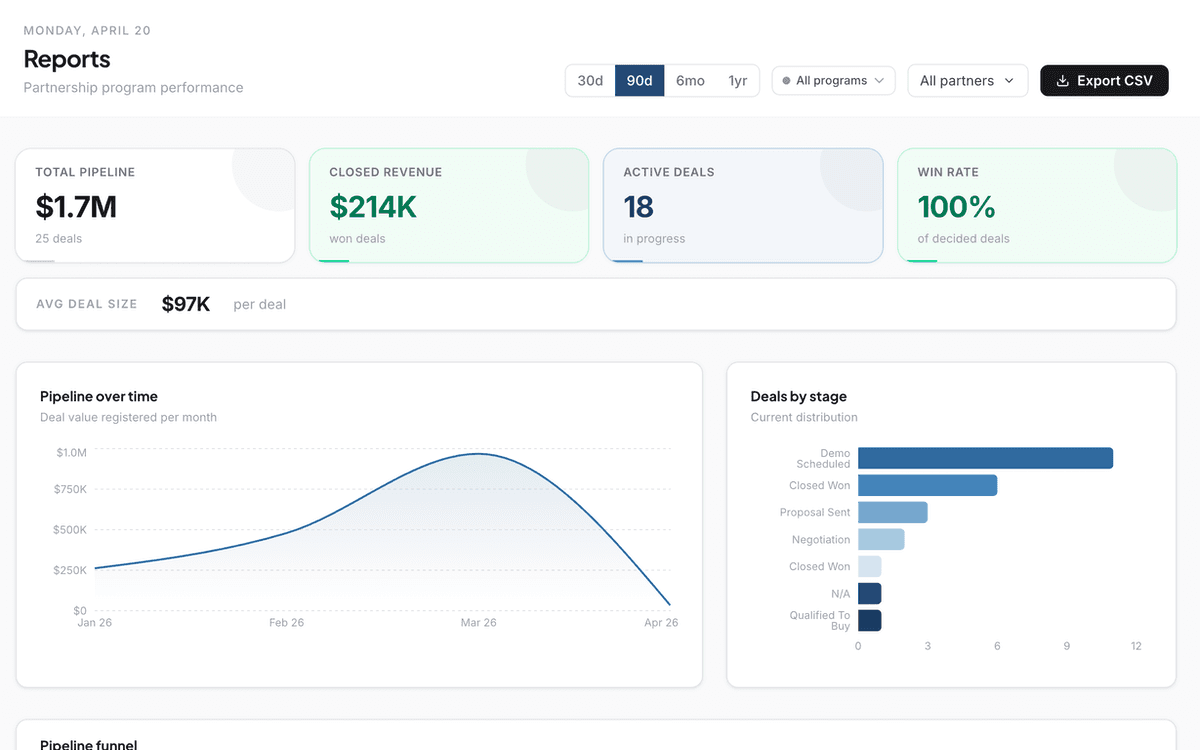Click the Qualified To Buy bar
1200x750 pixels.
[869, 620]
